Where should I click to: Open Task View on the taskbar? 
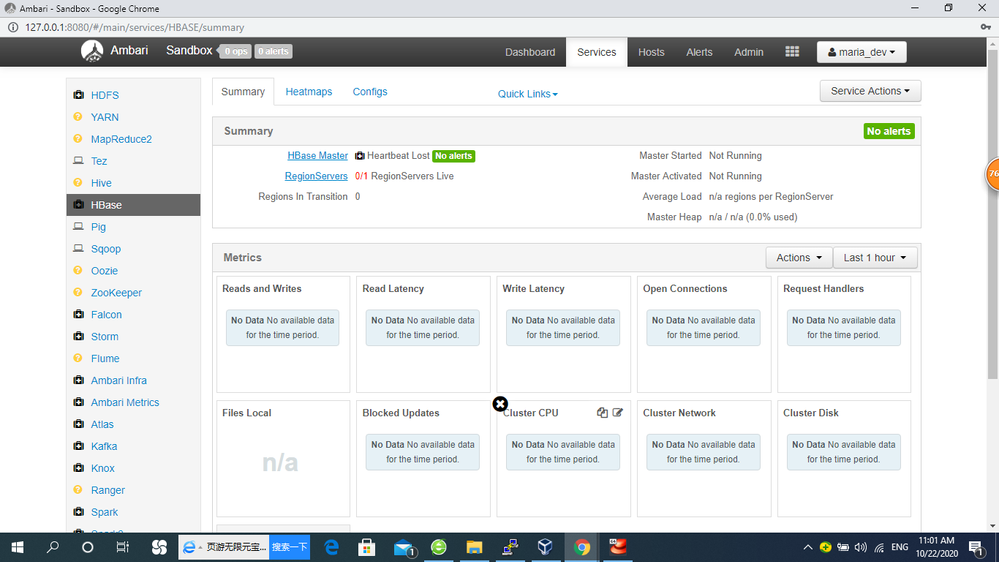coord(122,547)
